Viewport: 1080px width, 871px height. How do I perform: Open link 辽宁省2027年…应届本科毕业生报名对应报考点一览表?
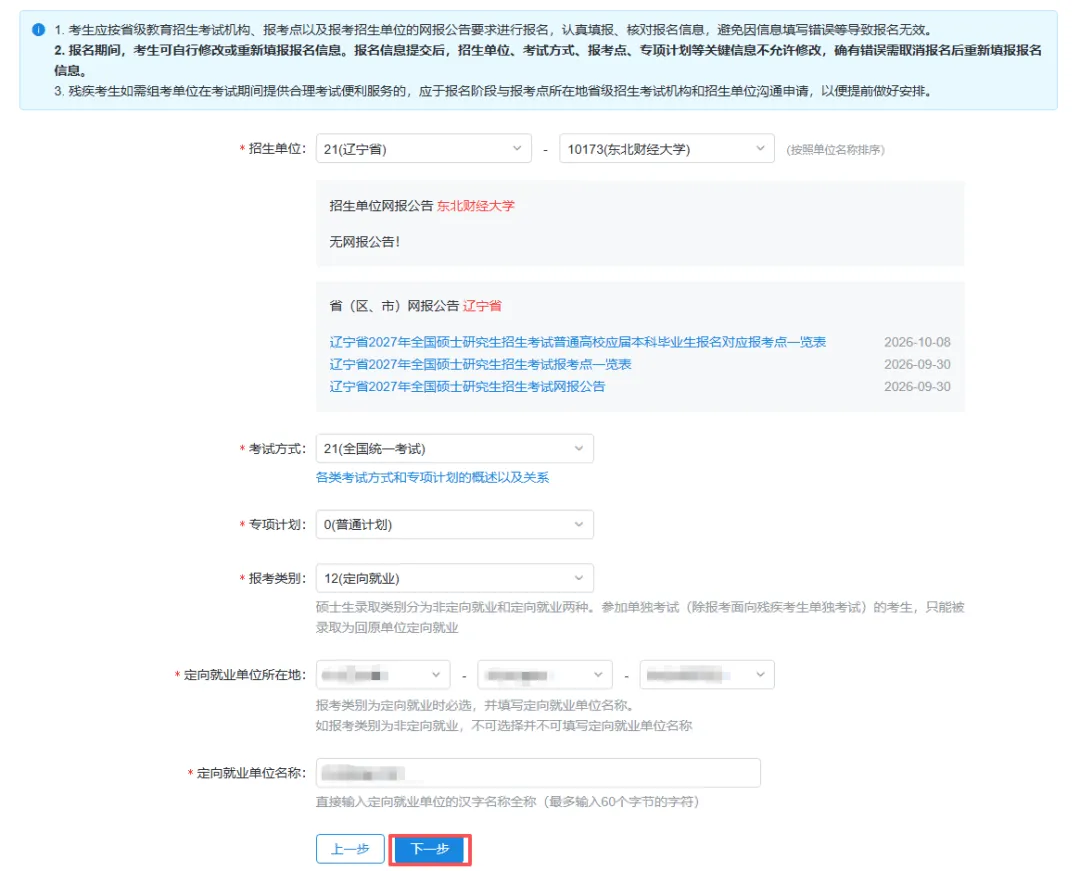(x=577, y=342)
